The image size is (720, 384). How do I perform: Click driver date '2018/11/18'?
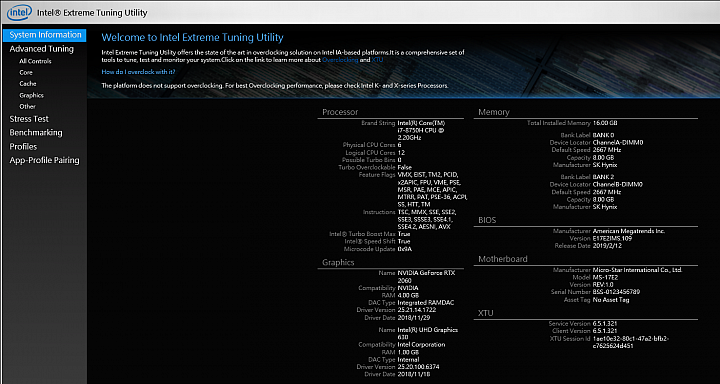[x=414, y=374]
